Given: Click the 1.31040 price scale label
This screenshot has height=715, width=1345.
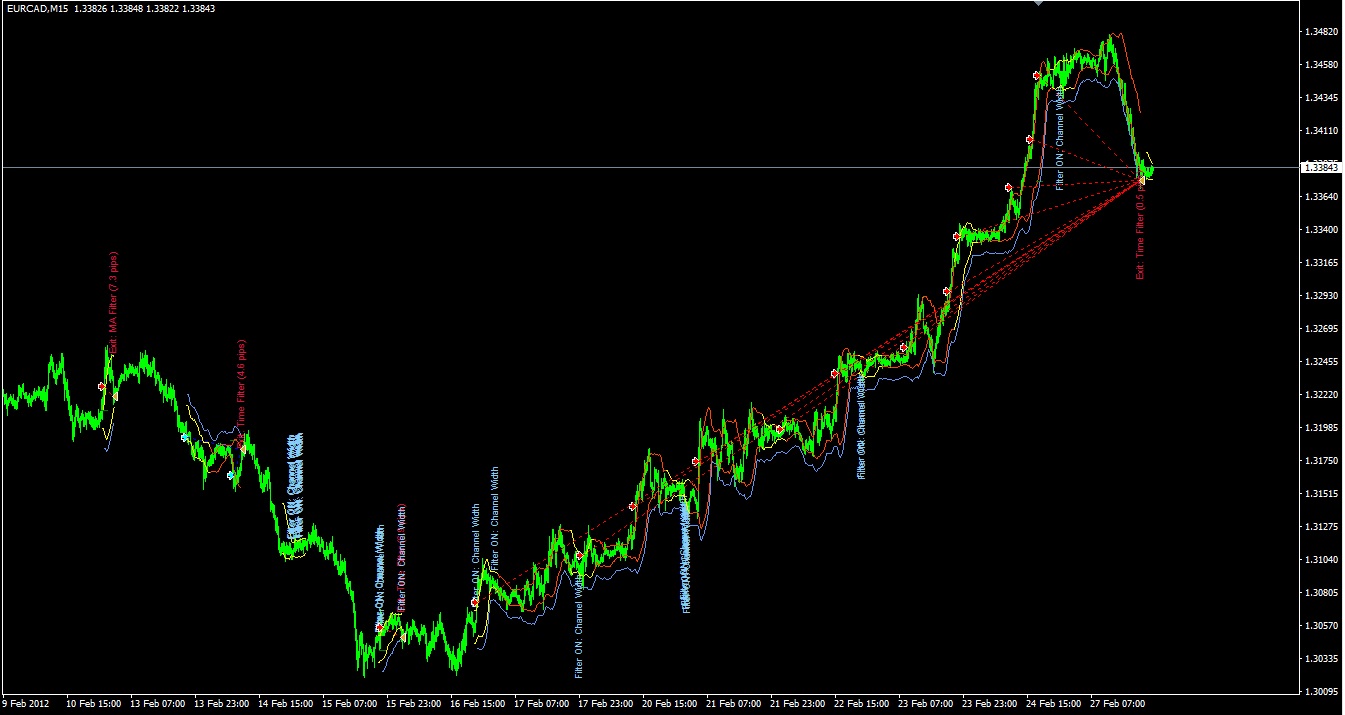Looking at the screenshot, I should [x=1322, y=560].
